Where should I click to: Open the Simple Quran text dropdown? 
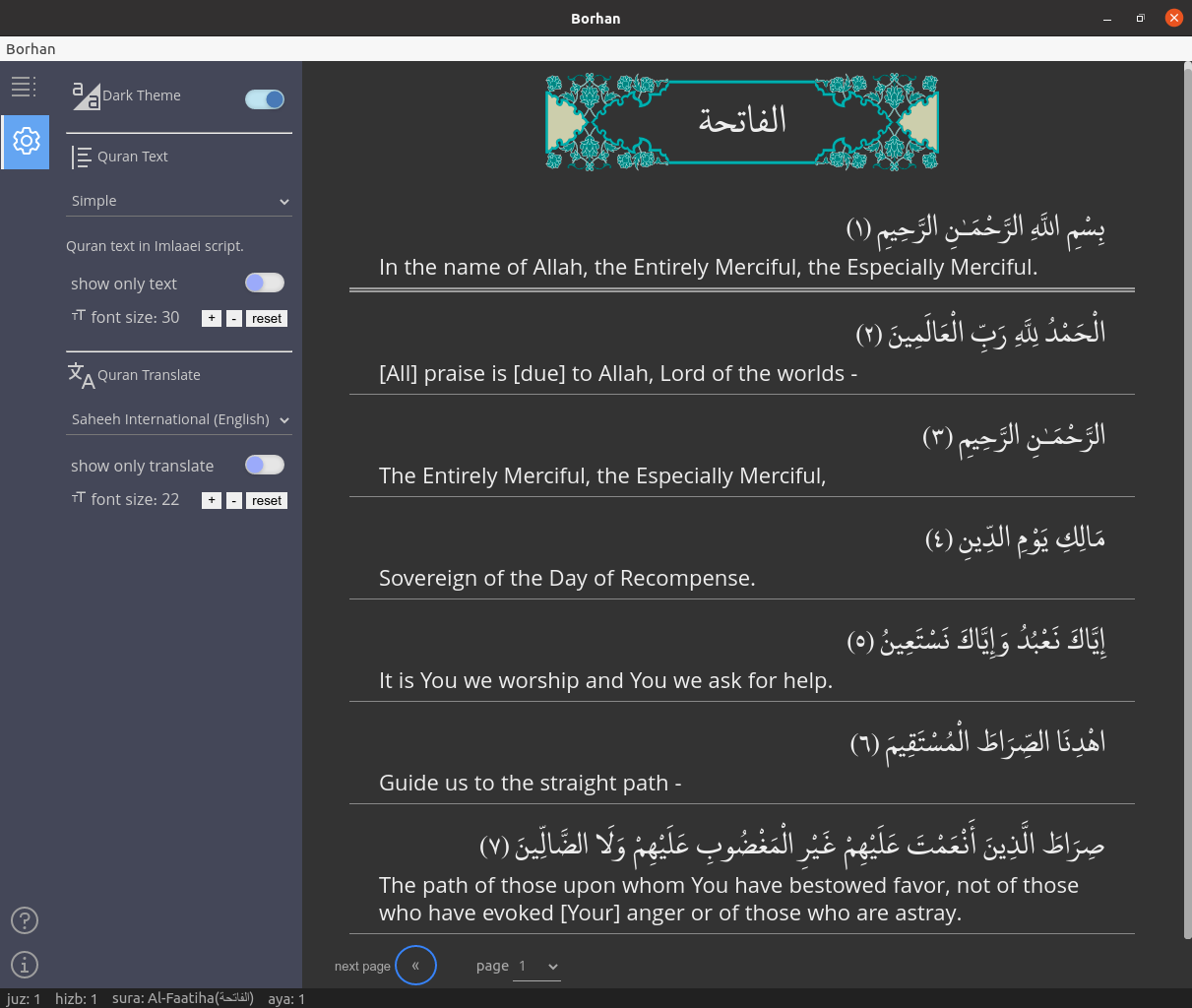pos(179,201)
